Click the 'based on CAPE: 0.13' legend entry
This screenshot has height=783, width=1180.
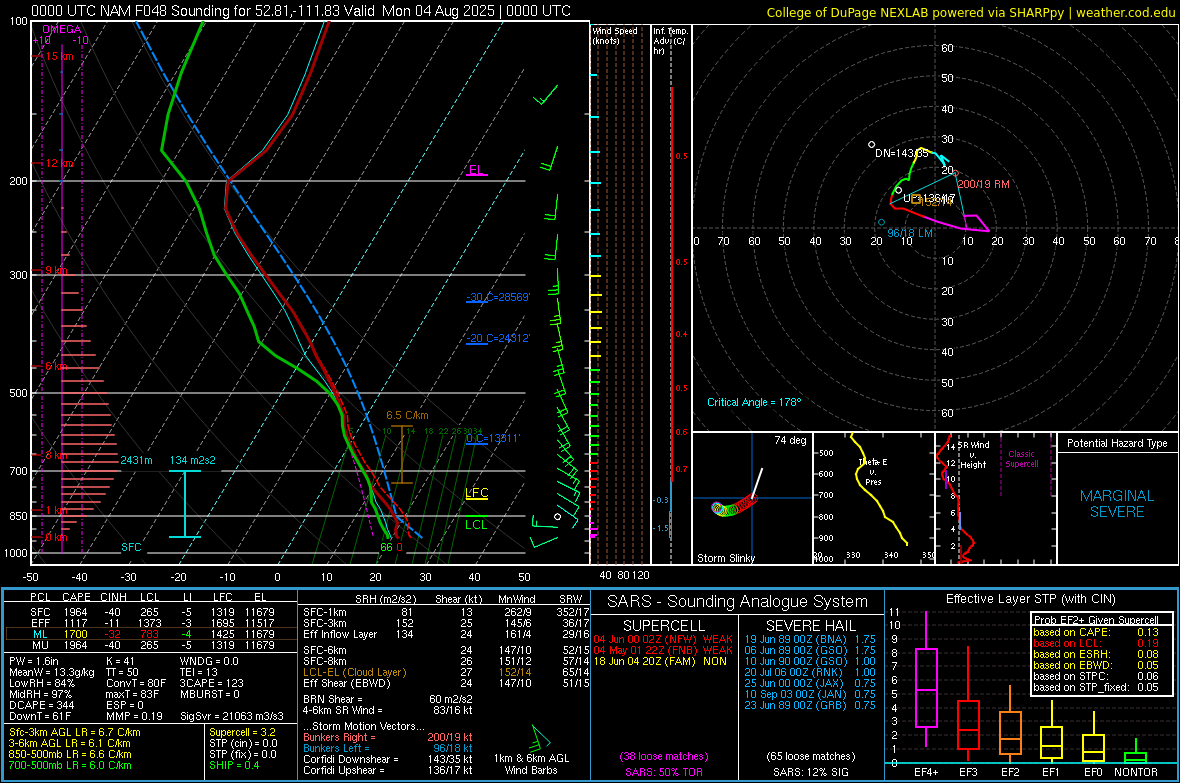[x=1096, y=632]
